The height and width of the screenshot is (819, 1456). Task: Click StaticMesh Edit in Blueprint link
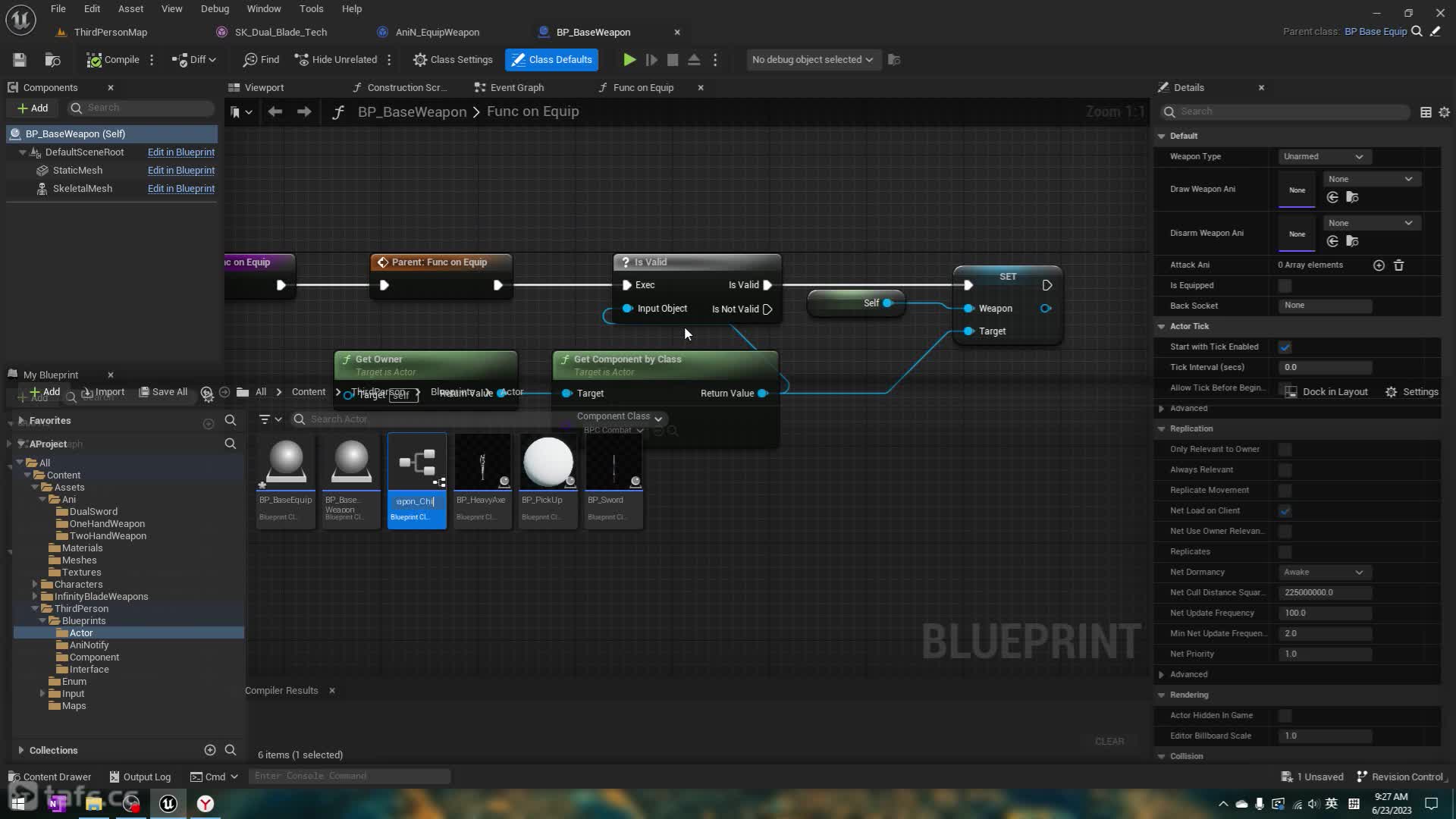[x=180, y=171]
